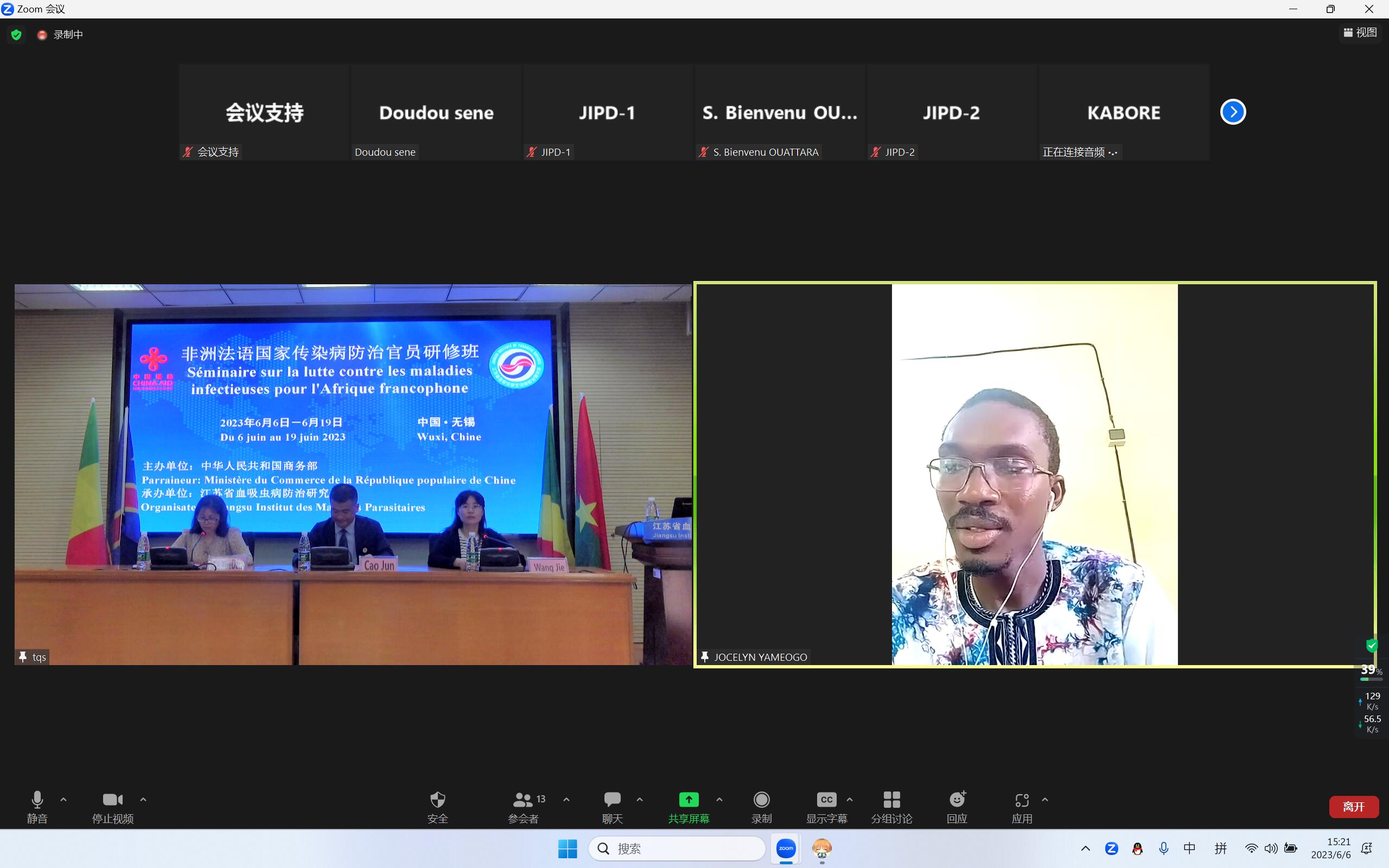Expand audio options arrow beside mute

tap(63, 799)
